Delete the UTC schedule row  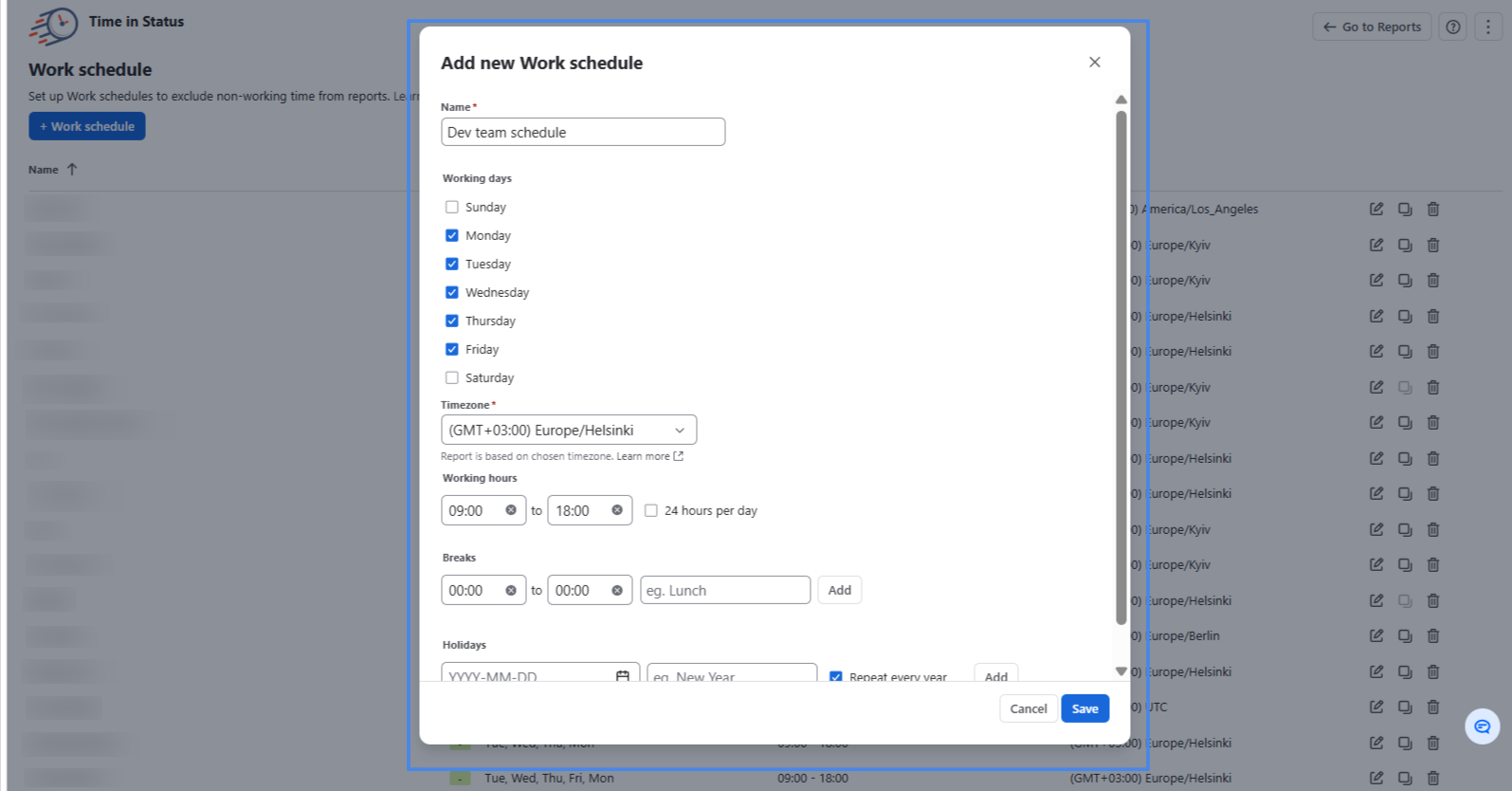[x=1433, y=707]
